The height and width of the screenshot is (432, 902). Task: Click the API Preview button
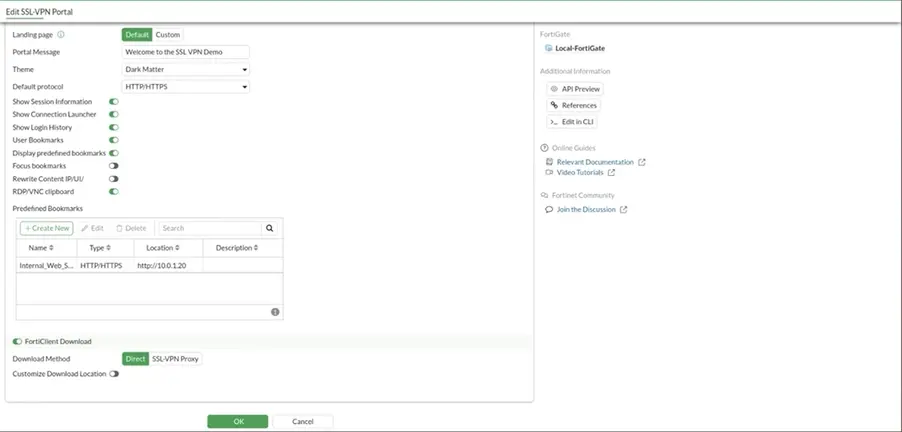coord(575,89)
